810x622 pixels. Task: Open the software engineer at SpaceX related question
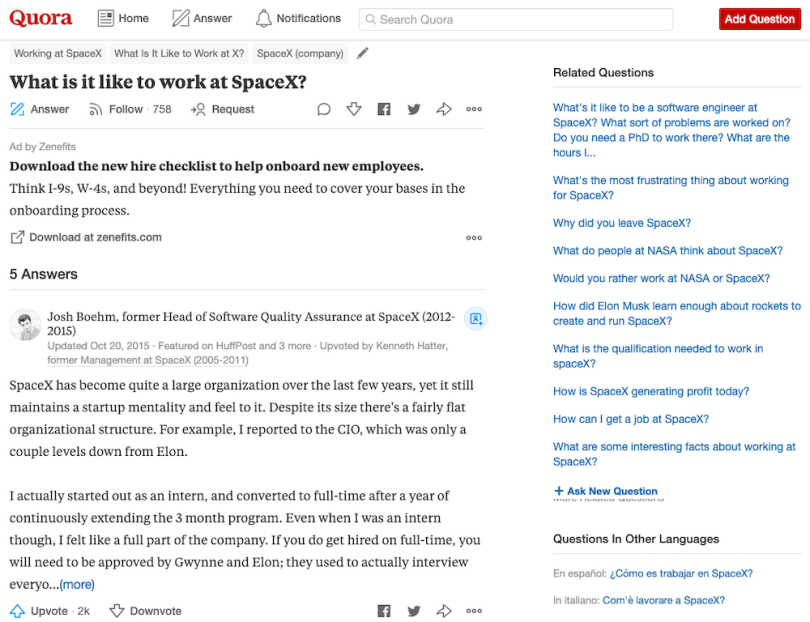point(672,130)
